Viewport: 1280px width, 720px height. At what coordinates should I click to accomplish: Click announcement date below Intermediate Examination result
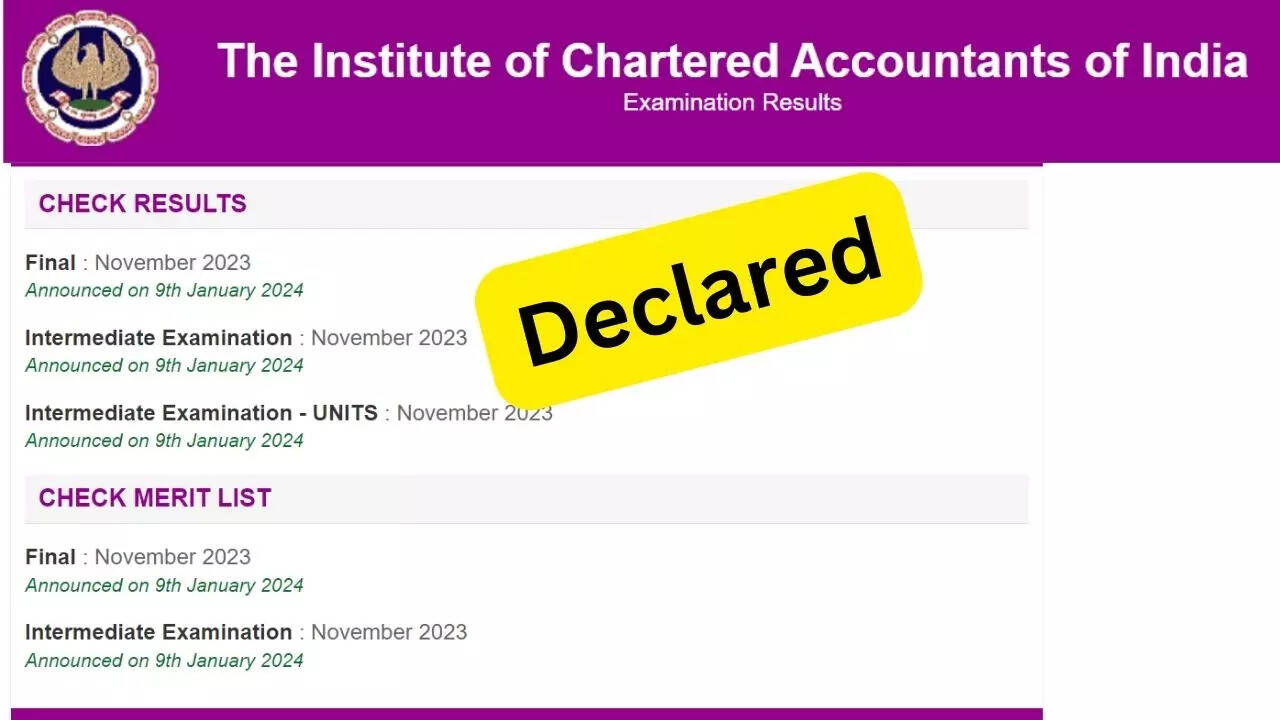click(x=164, y=366)
